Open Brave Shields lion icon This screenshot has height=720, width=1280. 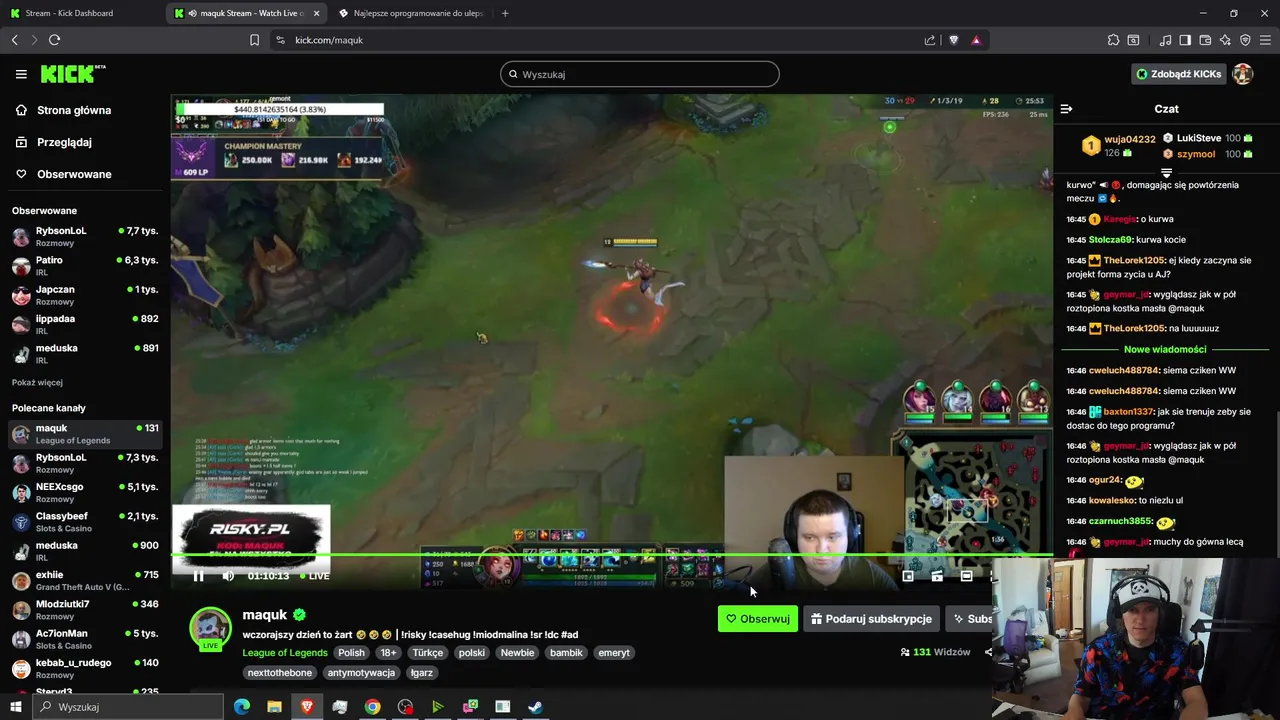click(x=953, y=40)
